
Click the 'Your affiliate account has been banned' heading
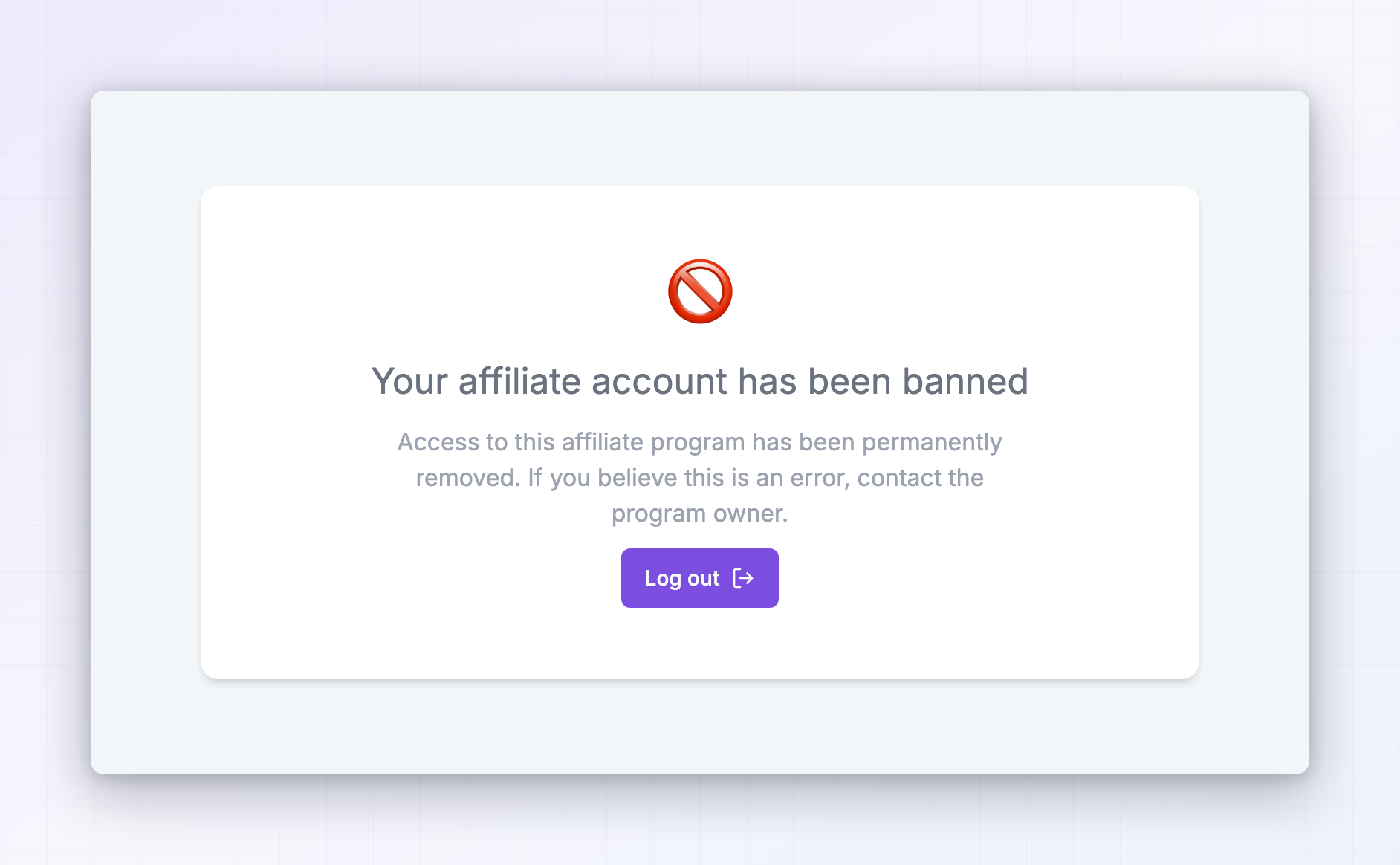point(700,381)
